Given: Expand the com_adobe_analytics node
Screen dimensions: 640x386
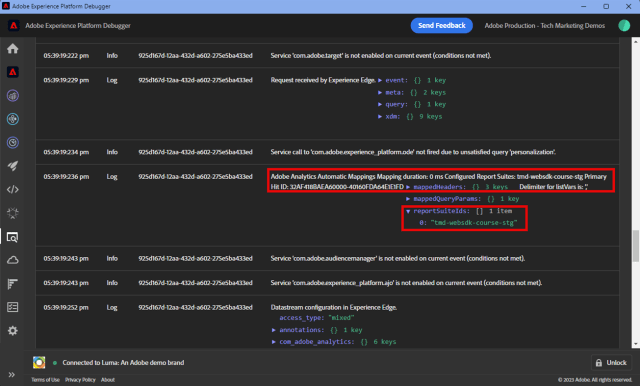Looking at the screenshot, I should (x=274, y=342).
